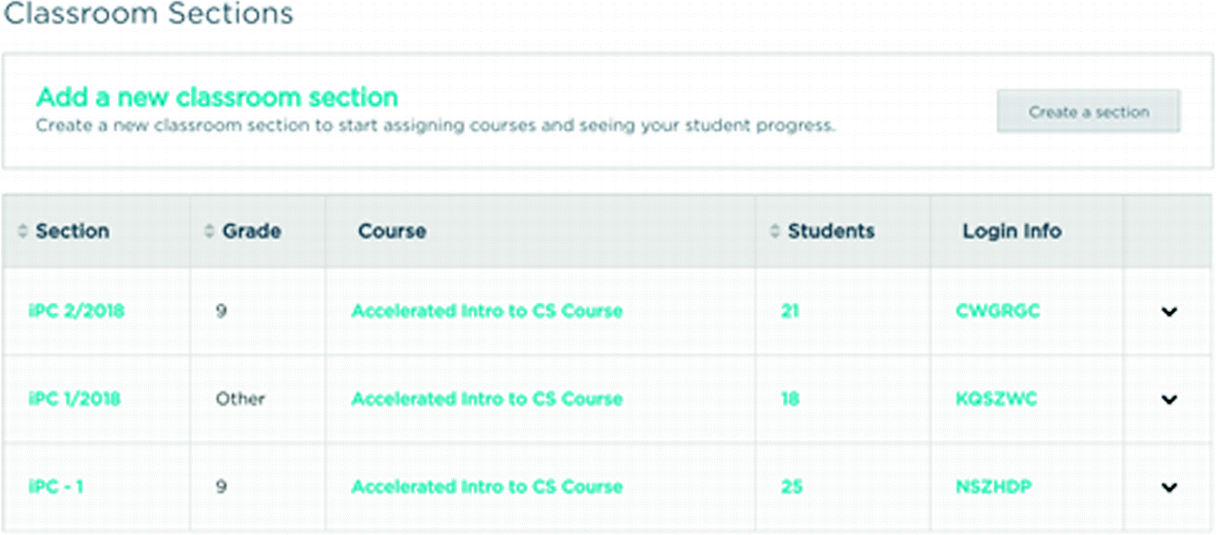Screen dimensions: 1216x535
Task: Open the dropdown for iPC - 1 row
Action: [1168, 487]
